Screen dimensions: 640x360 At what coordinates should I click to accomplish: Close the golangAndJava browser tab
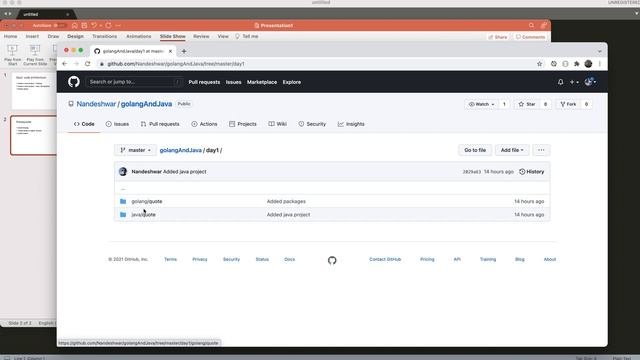coord(170,51)
